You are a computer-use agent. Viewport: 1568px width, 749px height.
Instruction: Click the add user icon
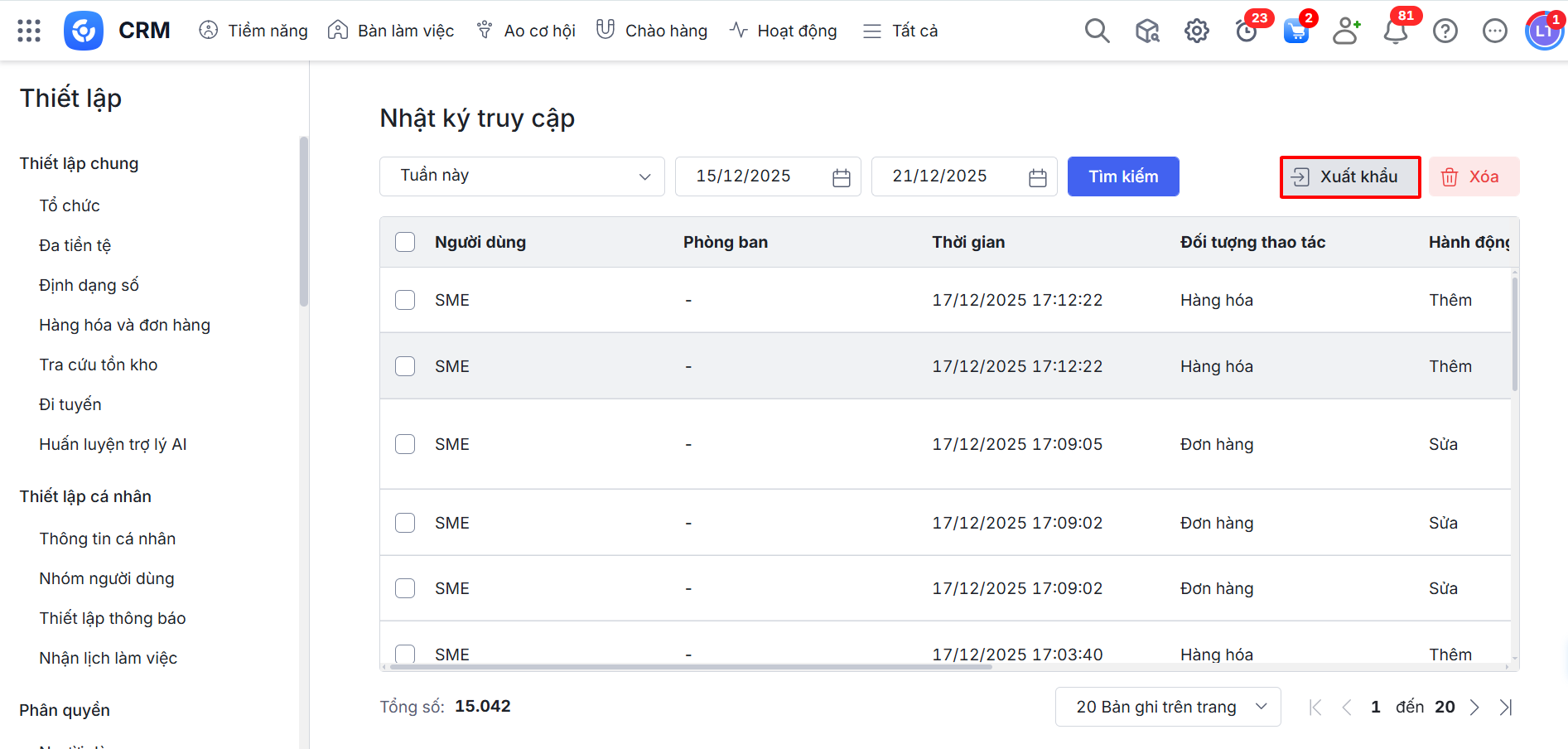coord(1346,31)
